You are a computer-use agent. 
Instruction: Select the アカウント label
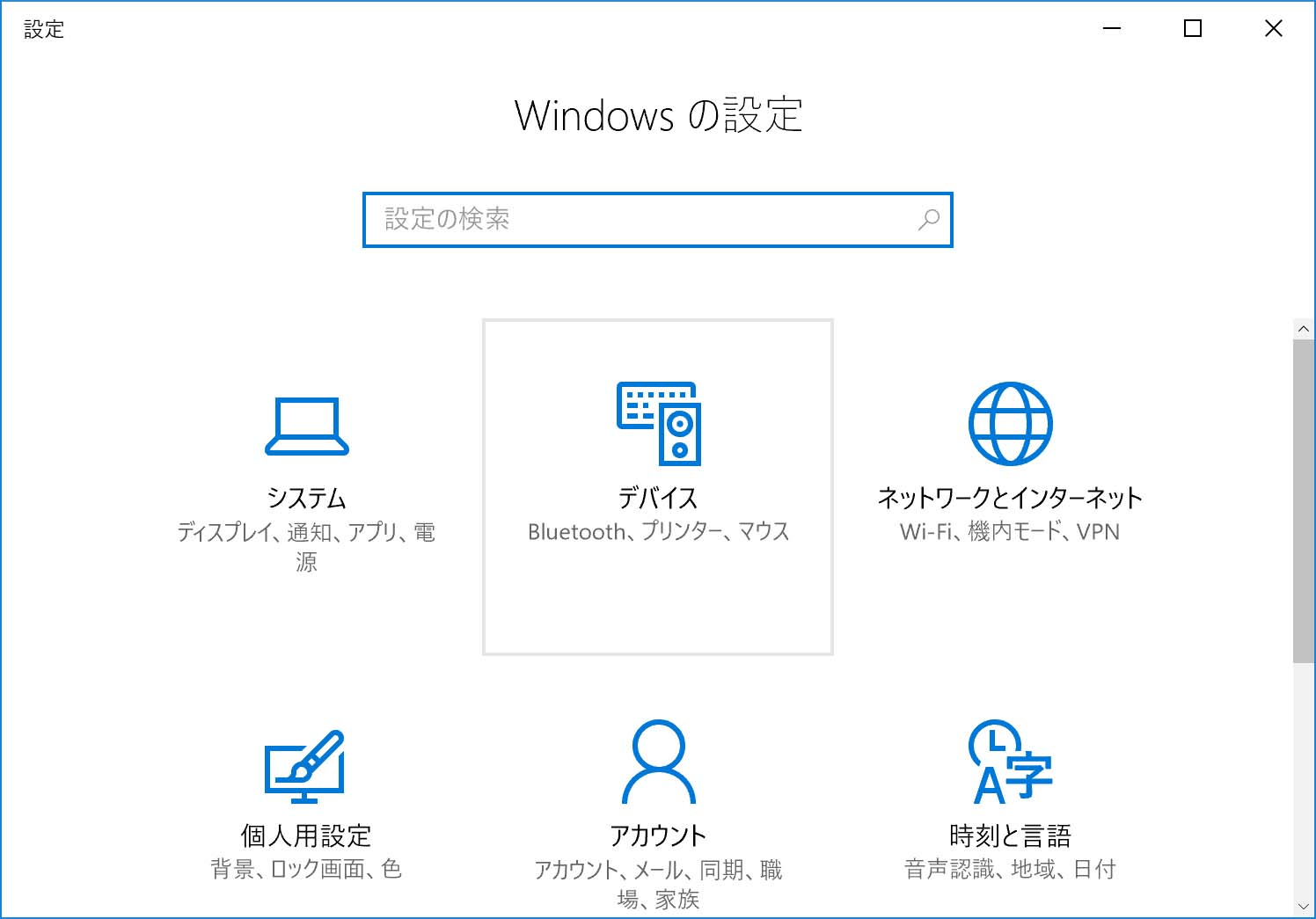658,835
